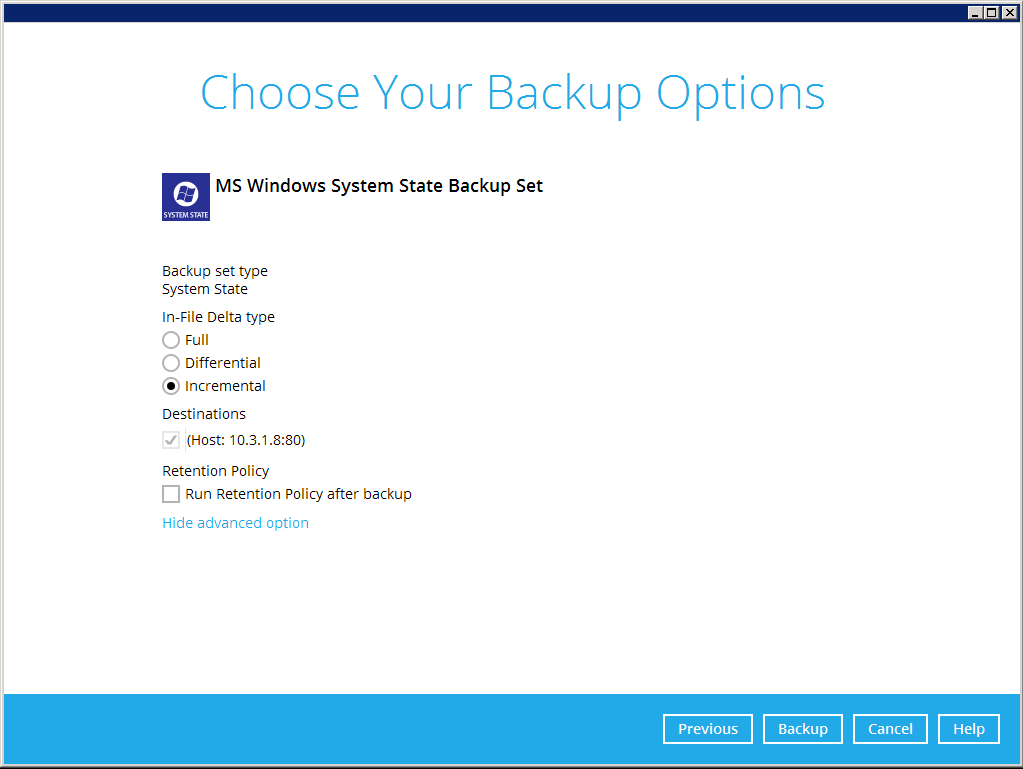Select the Full delta type option
The image size is (1023, 769).
point(171,340)
